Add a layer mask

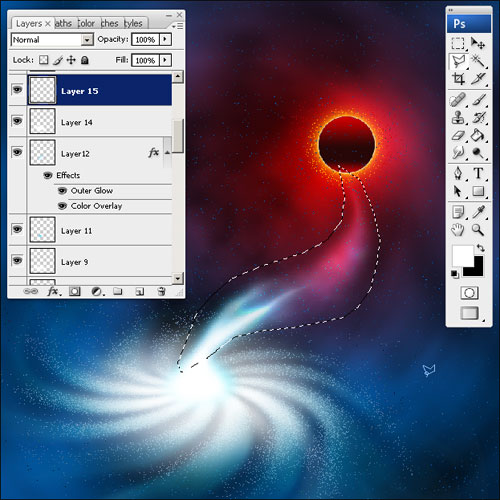(75, 291)
